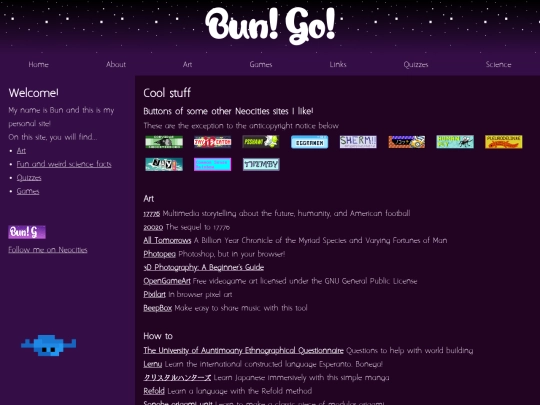Open the light blue Eggramen site button
This screenshot has height=405, width=540.
(310, 142)
